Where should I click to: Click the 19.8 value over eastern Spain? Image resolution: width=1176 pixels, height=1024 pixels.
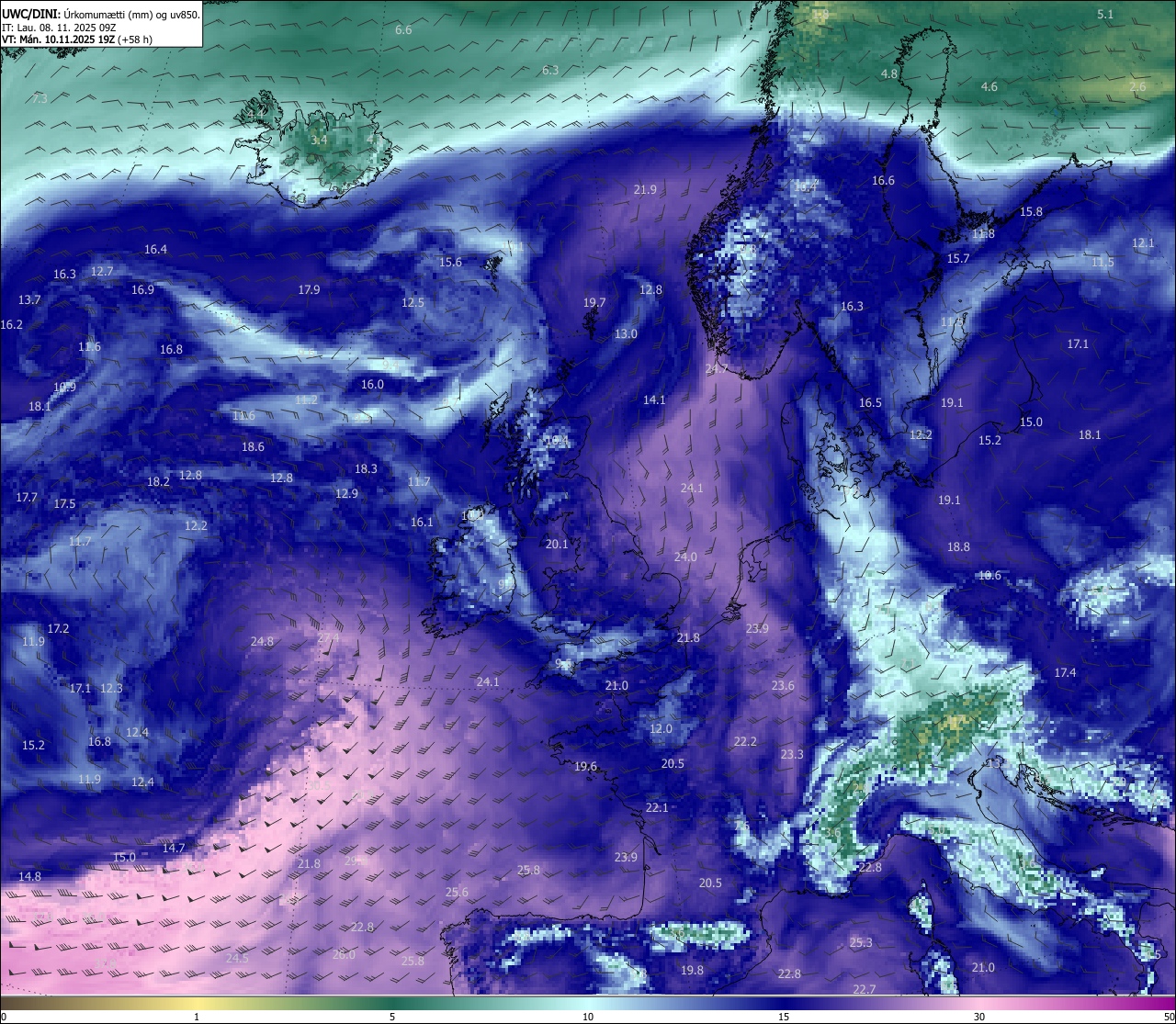(692, 971)
